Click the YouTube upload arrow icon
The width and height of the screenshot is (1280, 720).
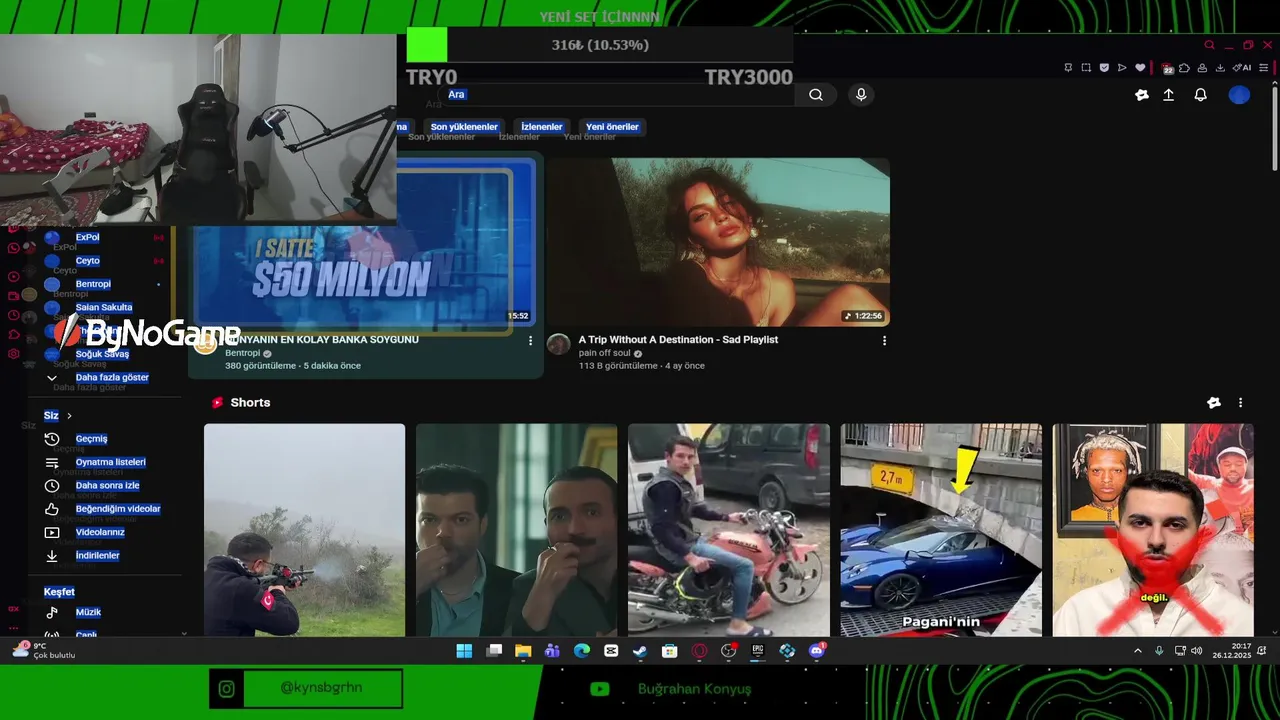point(1168,95)
